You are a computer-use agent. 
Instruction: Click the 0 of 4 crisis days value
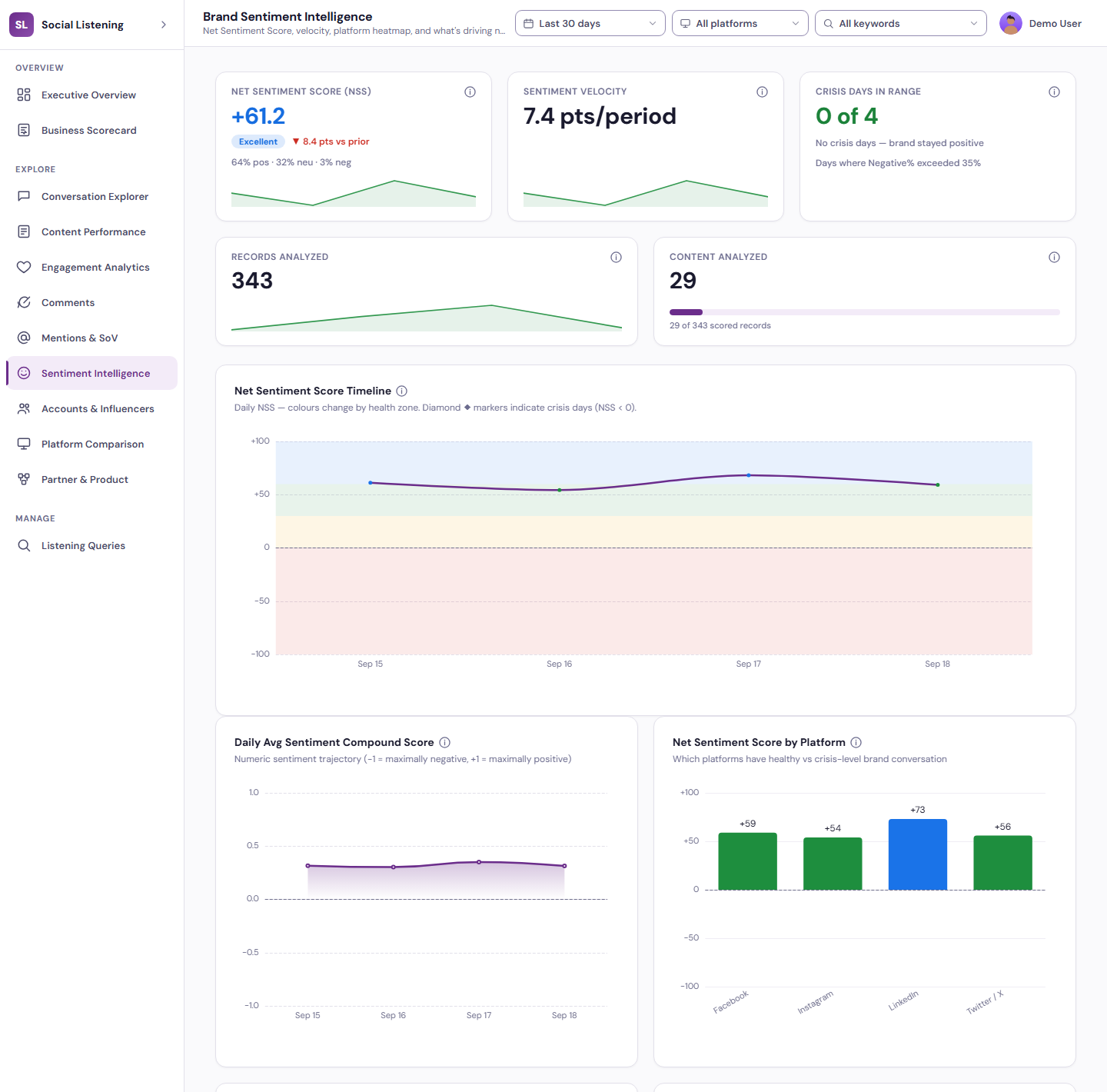pyautogui.click(x=846, y=116)
